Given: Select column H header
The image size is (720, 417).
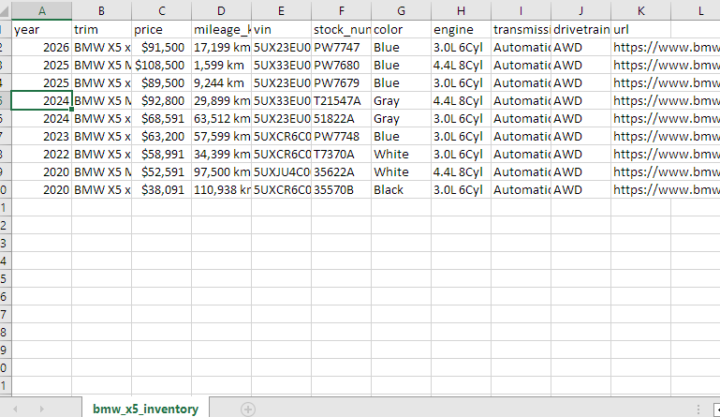Looking at the screenshot, I should pos(461,11).
